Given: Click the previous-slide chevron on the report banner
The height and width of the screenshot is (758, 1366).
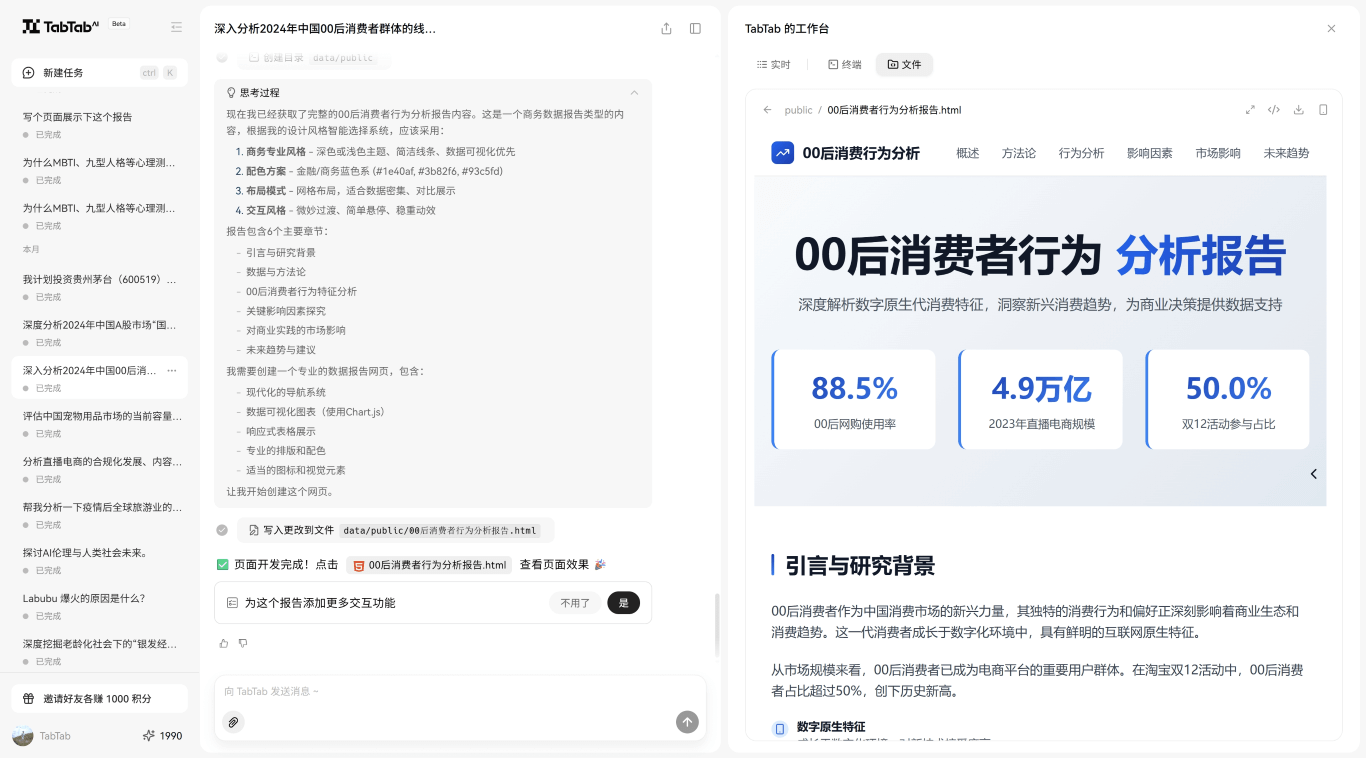Looking at the screenshot, I should 1313,474.
